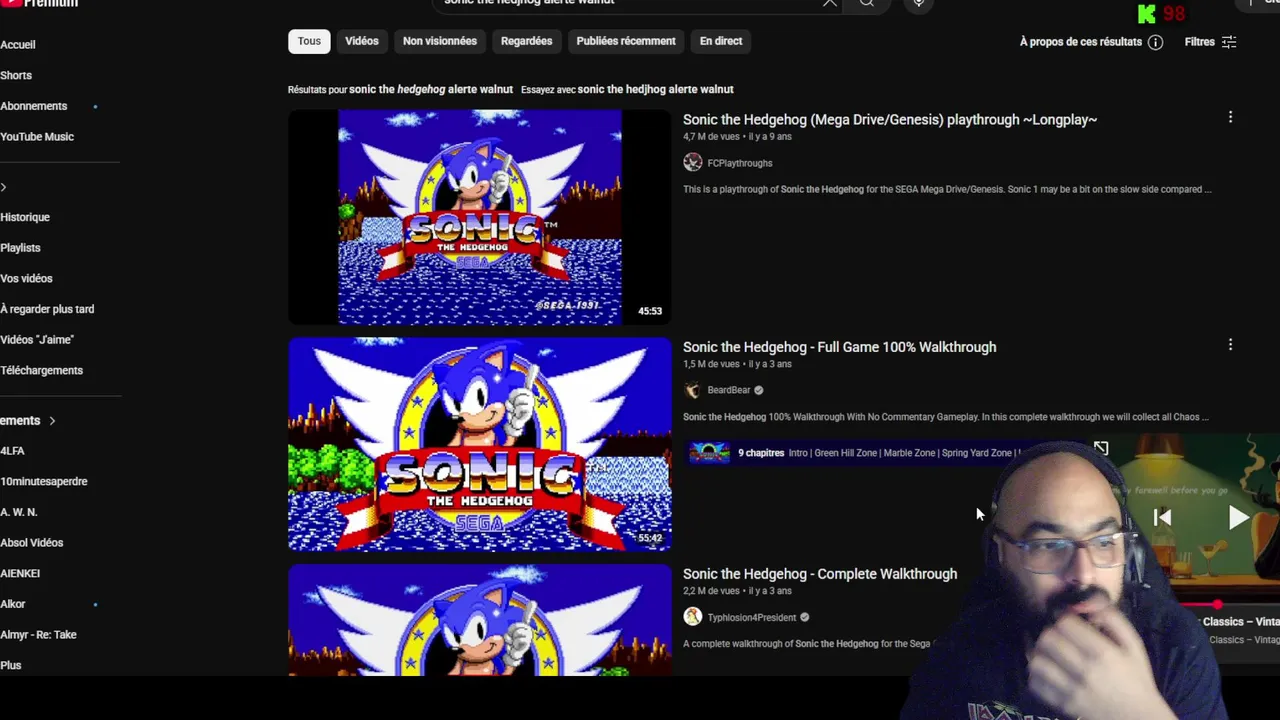The width and height of the screenshot is (1280, 720).
Task: Click the Complete Walkthrough video thumbnail
Action: point(480,620)
